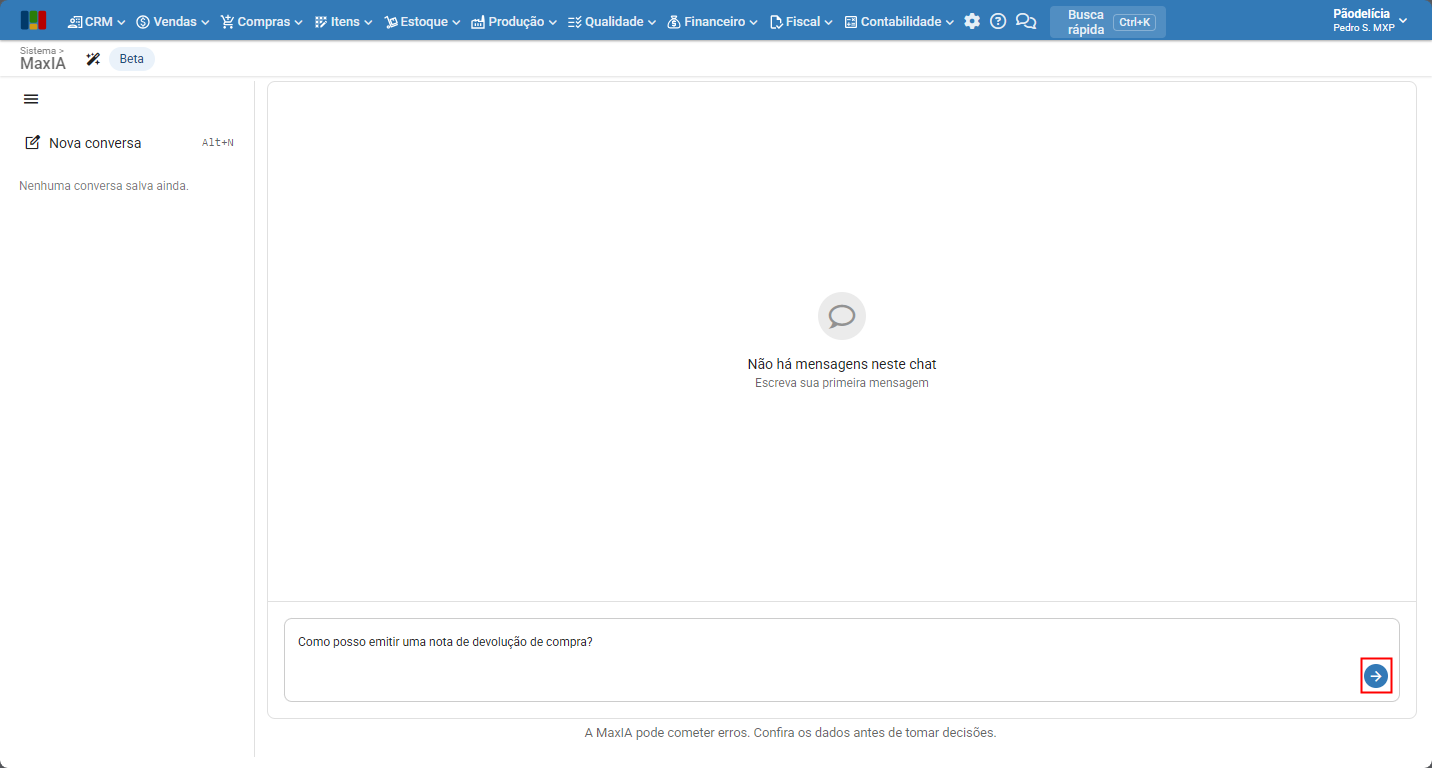The width and height of the screenshot is (1432, 768).
Task: Open the Itens menu
Action: 343,21
